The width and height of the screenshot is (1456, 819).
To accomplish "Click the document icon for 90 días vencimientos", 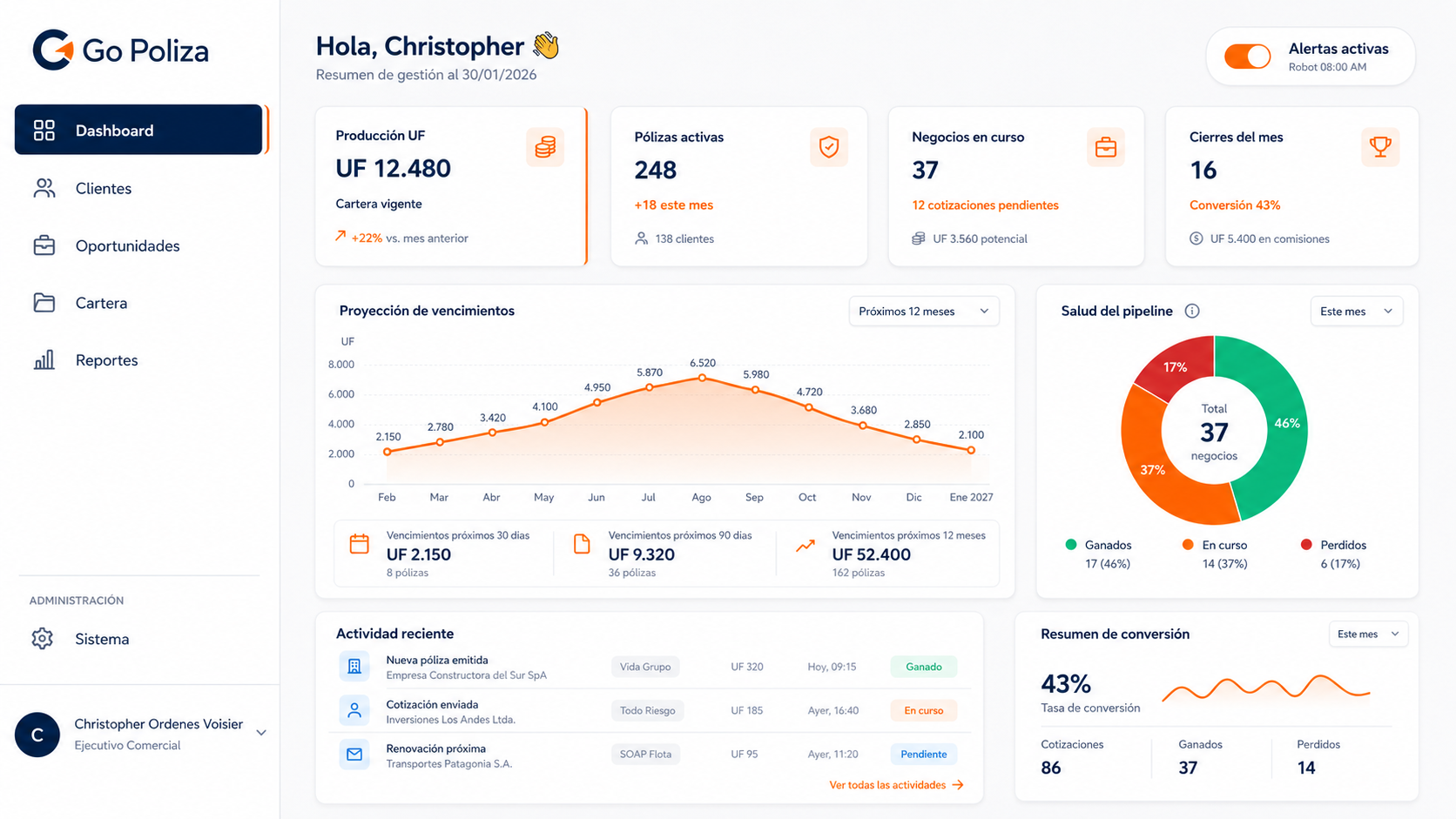I will coord(582,544).
